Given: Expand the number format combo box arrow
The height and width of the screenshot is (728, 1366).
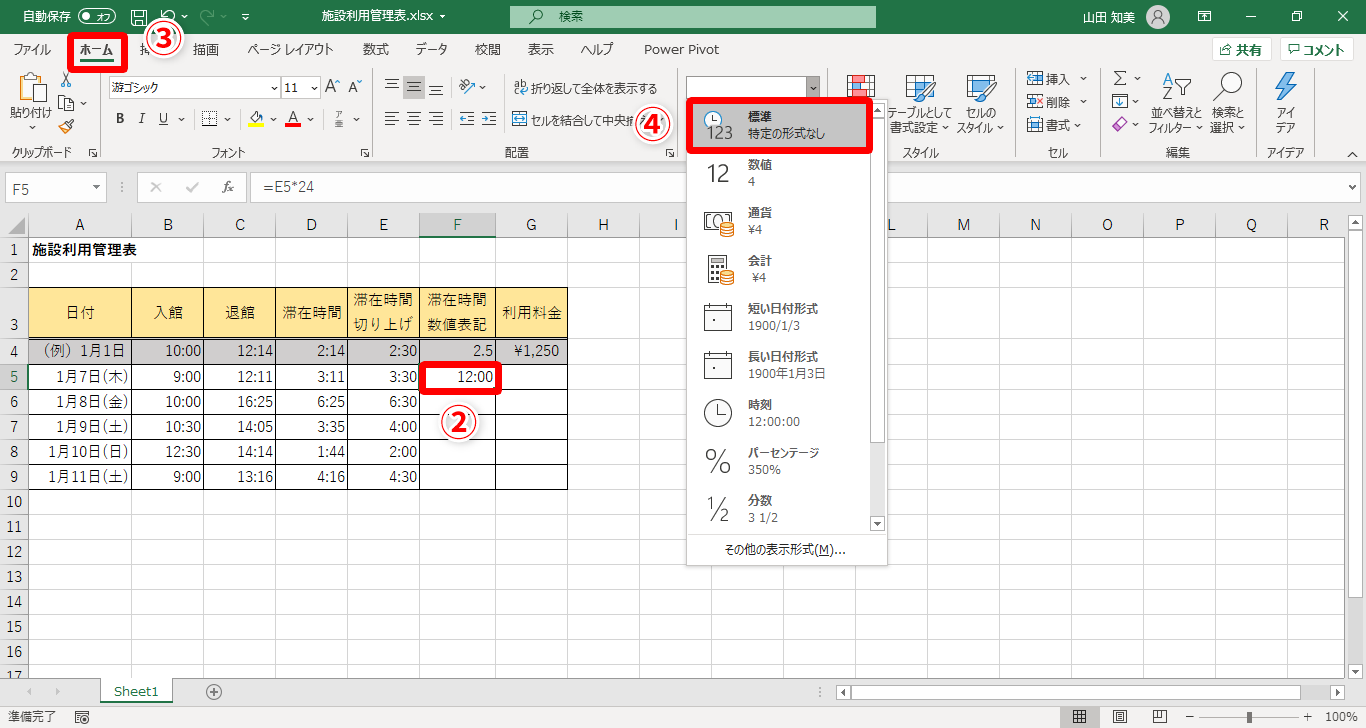Looking at the screenshot, I should coord(813,87).
